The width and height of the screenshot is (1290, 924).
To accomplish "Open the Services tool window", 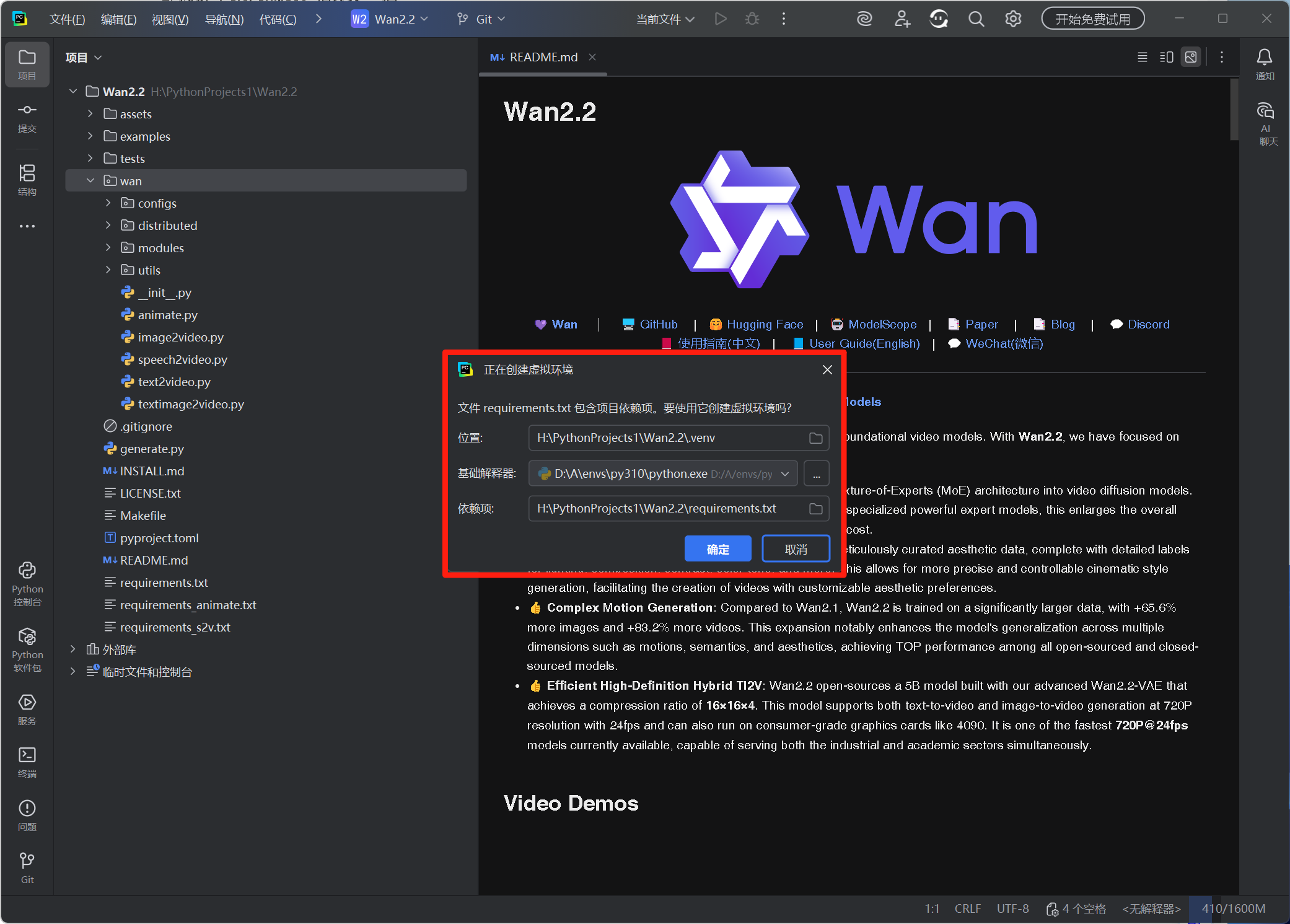I will [27, 710].
